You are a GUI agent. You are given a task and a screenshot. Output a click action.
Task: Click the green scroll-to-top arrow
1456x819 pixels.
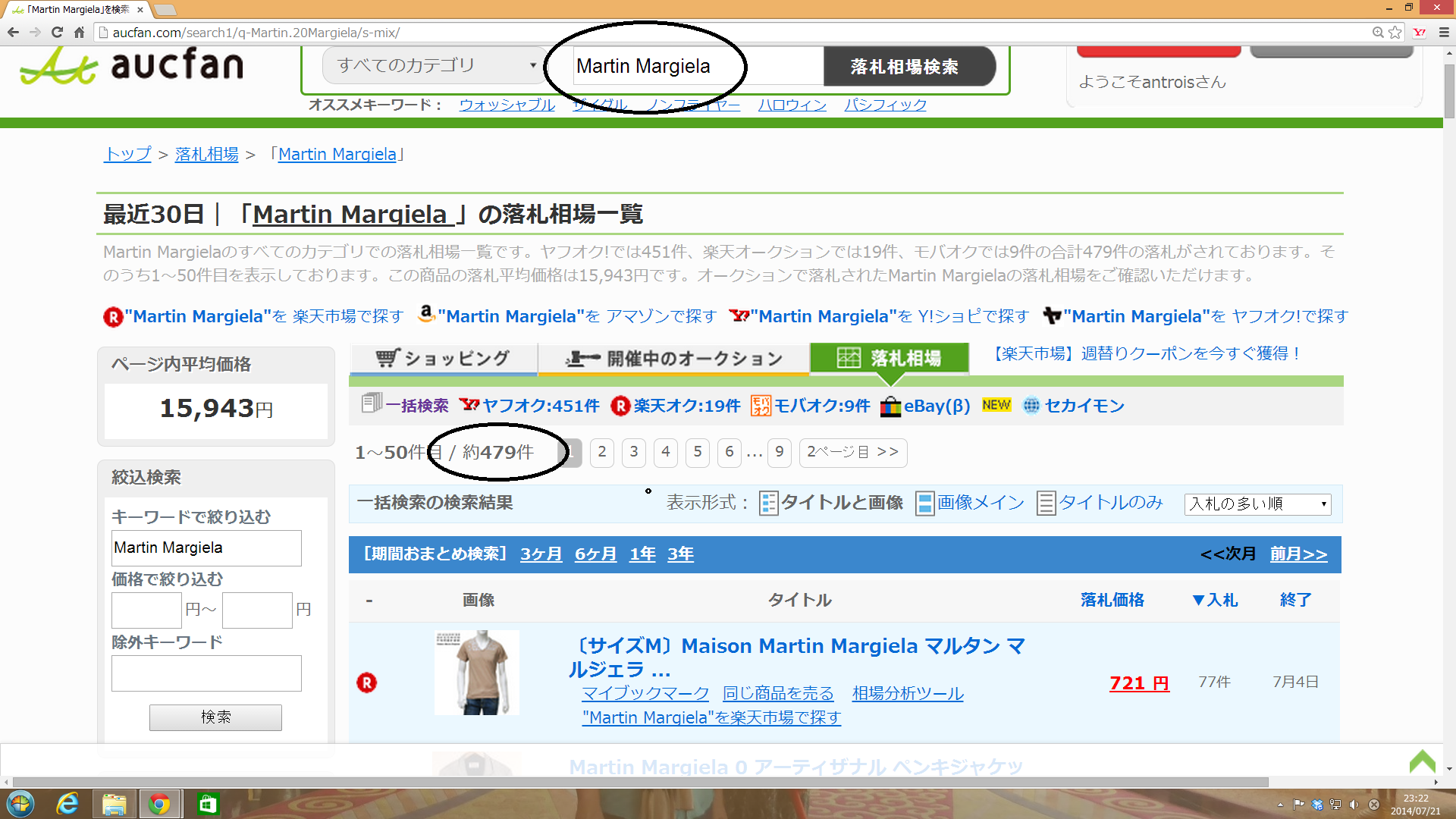click(x=1423, y=761)
